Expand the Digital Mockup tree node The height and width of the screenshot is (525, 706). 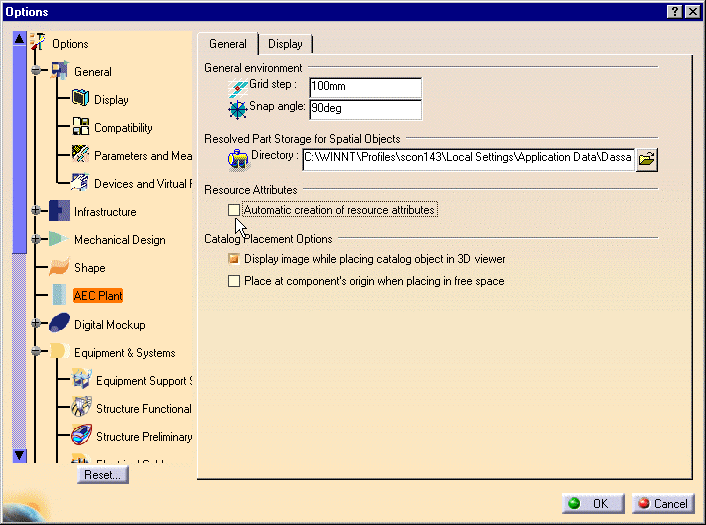click(37, 324)
